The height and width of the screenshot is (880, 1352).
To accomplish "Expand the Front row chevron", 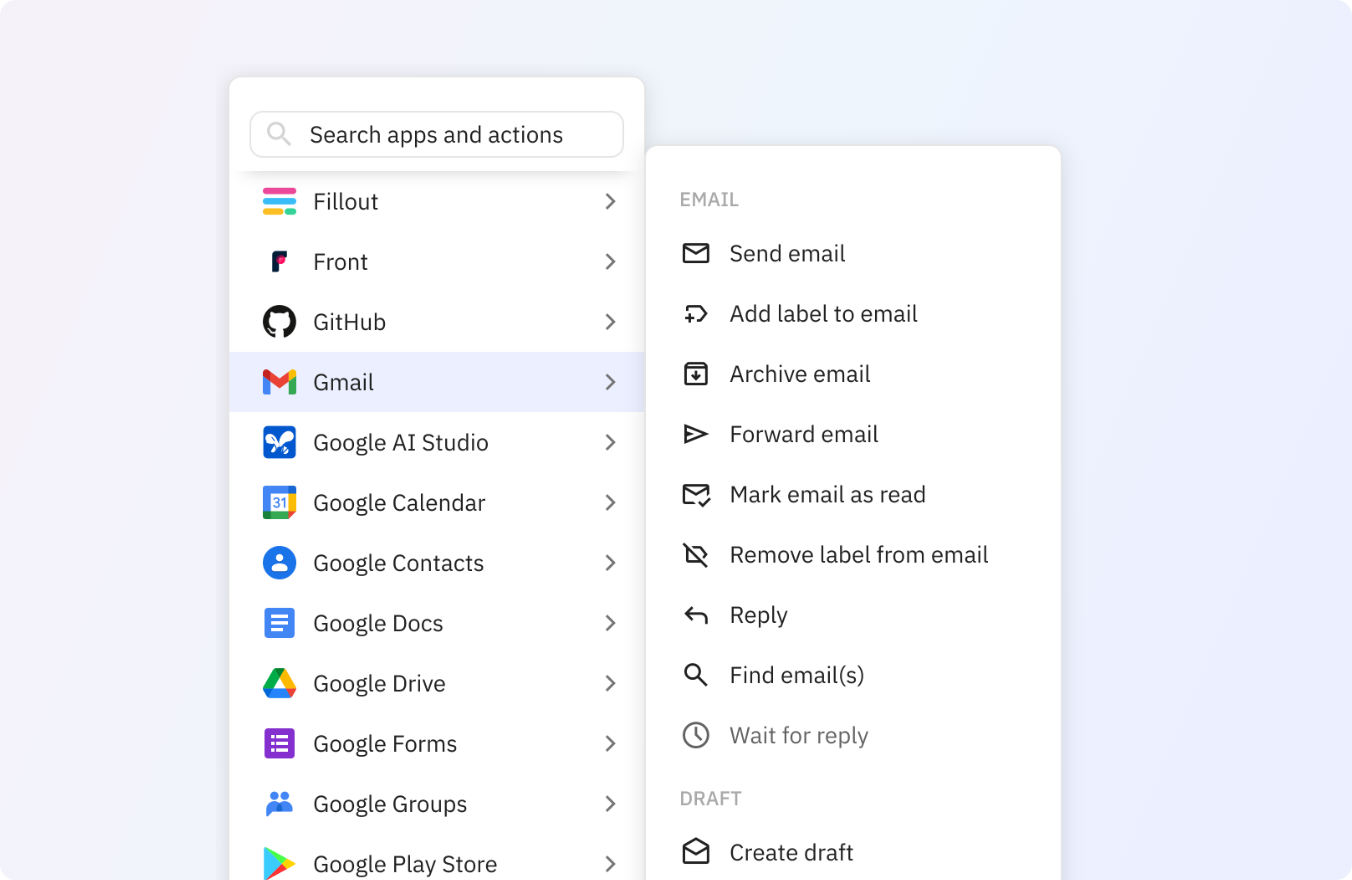I will 610,262.
